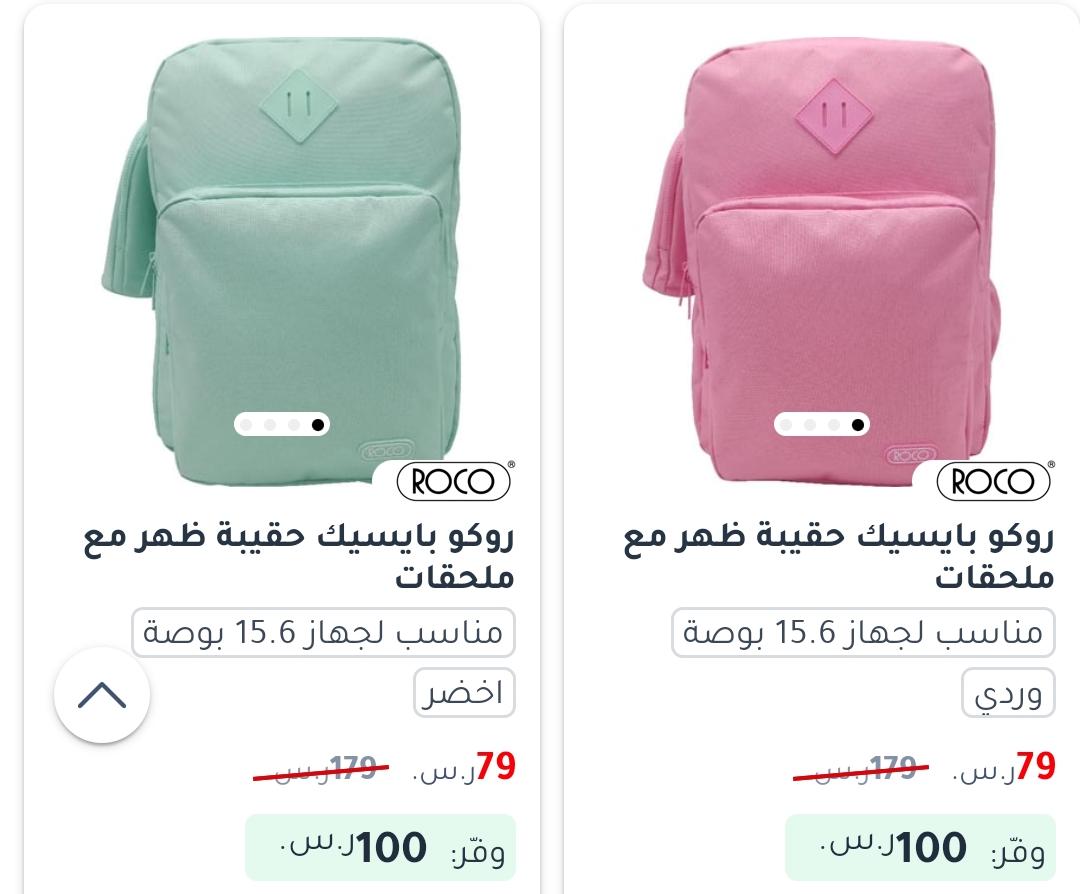
Task: Open the green ROCO backpack product image
Action: [x=282, y=262]
